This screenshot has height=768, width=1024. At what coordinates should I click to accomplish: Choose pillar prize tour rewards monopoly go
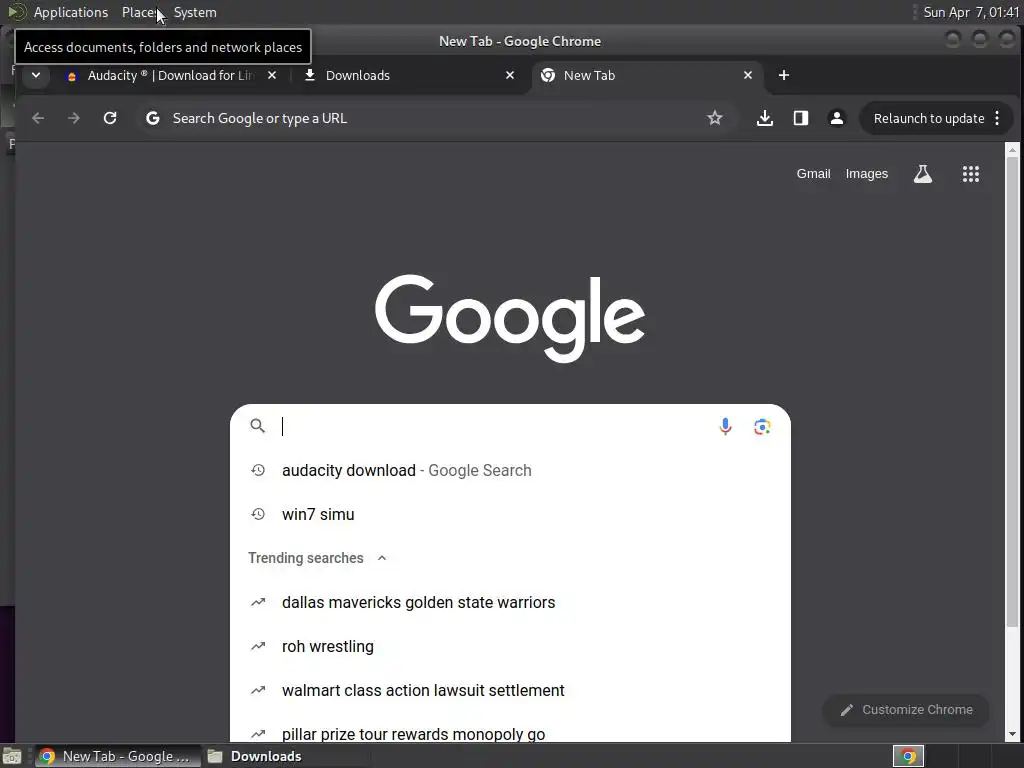point(510,732)
